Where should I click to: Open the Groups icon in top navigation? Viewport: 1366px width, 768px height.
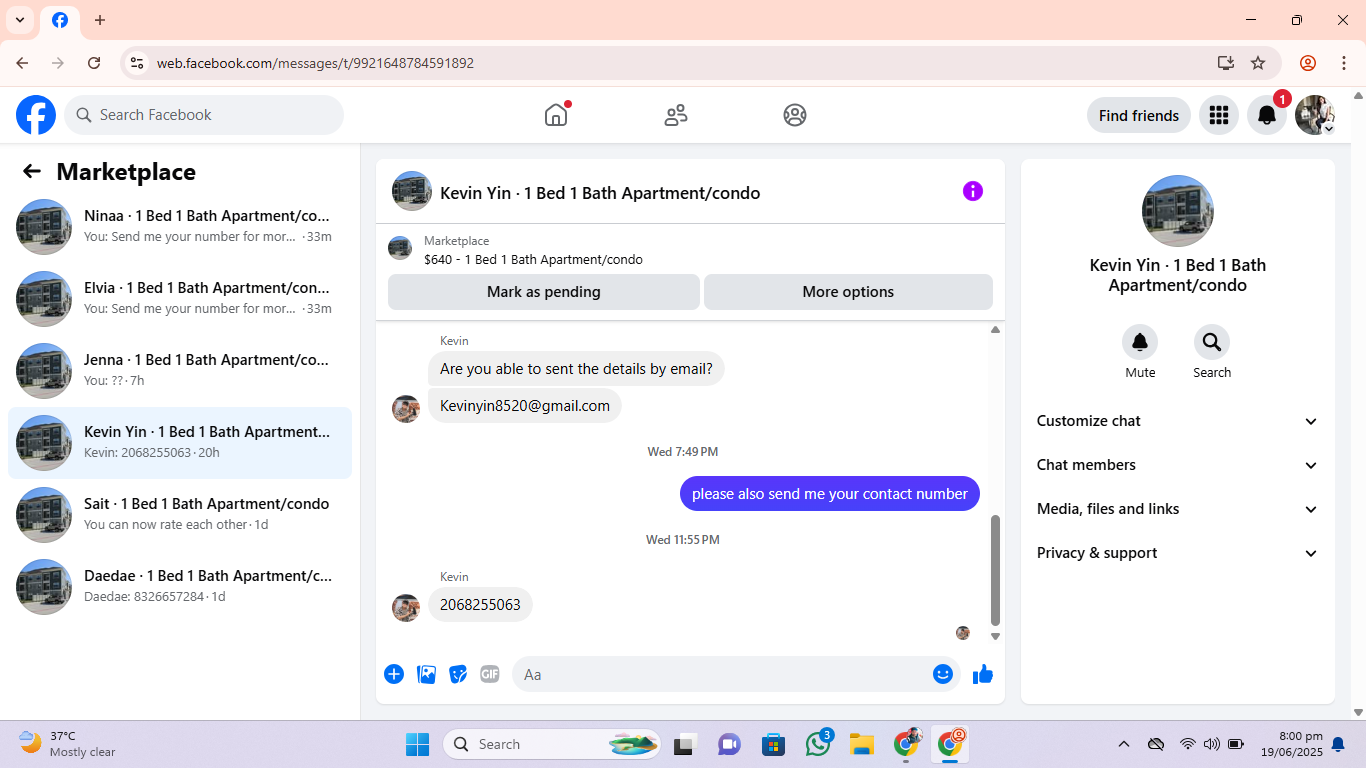coord(795,115)
